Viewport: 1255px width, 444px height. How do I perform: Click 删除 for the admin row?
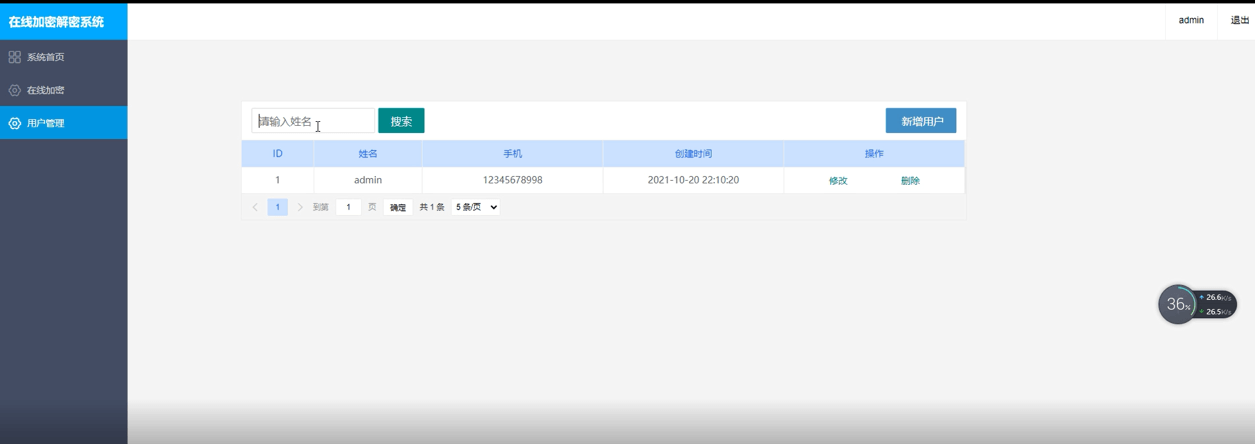tap(910, 181)
